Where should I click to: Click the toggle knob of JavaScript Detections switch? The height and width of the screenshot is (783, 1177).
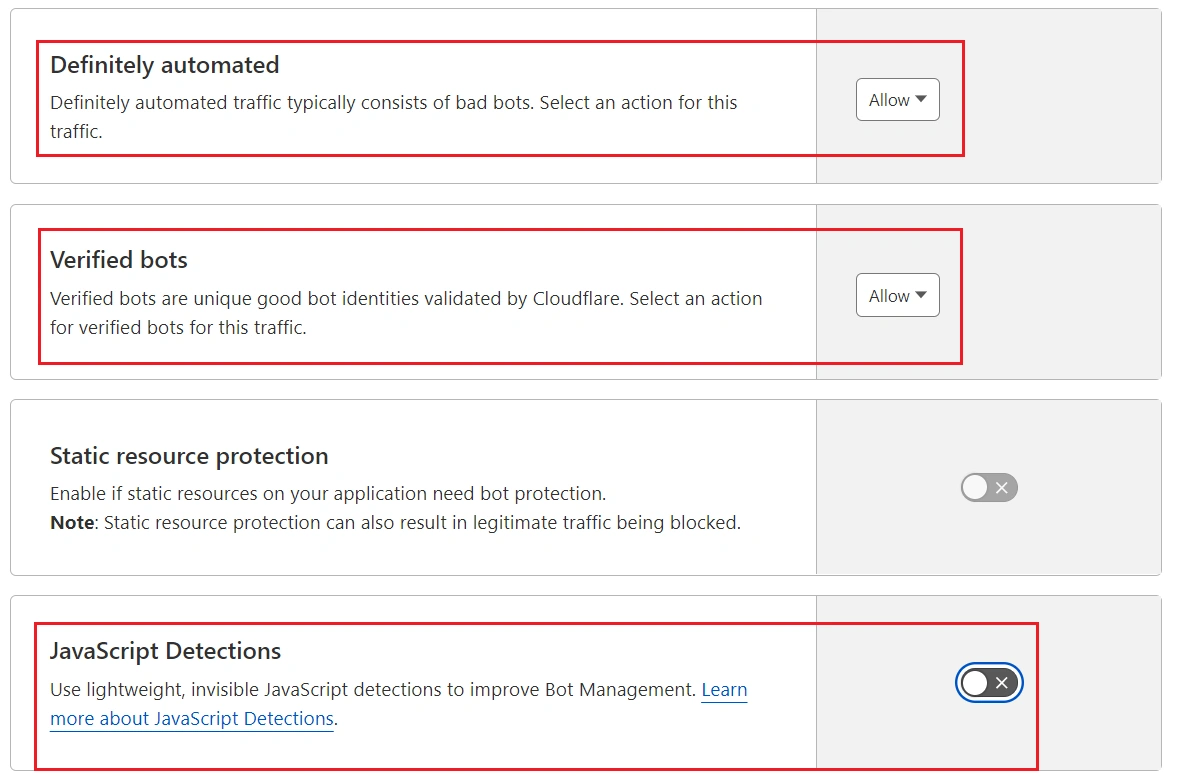click(x=975, y=683)
